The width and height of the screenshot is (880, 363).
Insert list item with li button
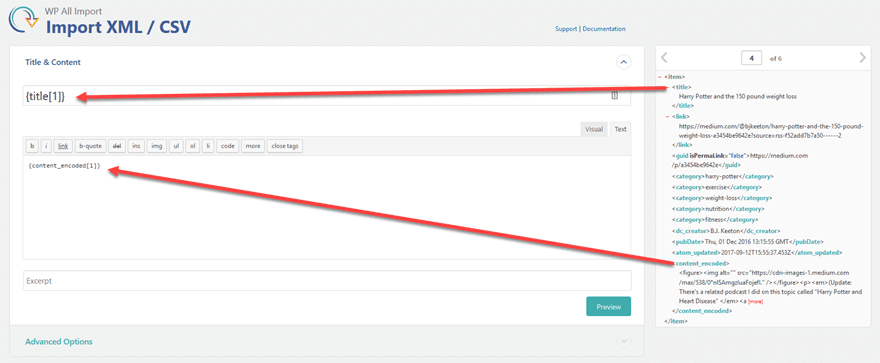[x=208, y=146]
